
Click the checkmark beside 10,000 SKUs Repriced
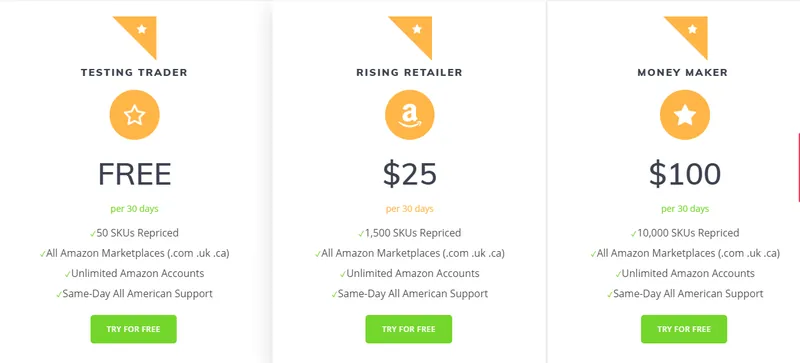634,233
